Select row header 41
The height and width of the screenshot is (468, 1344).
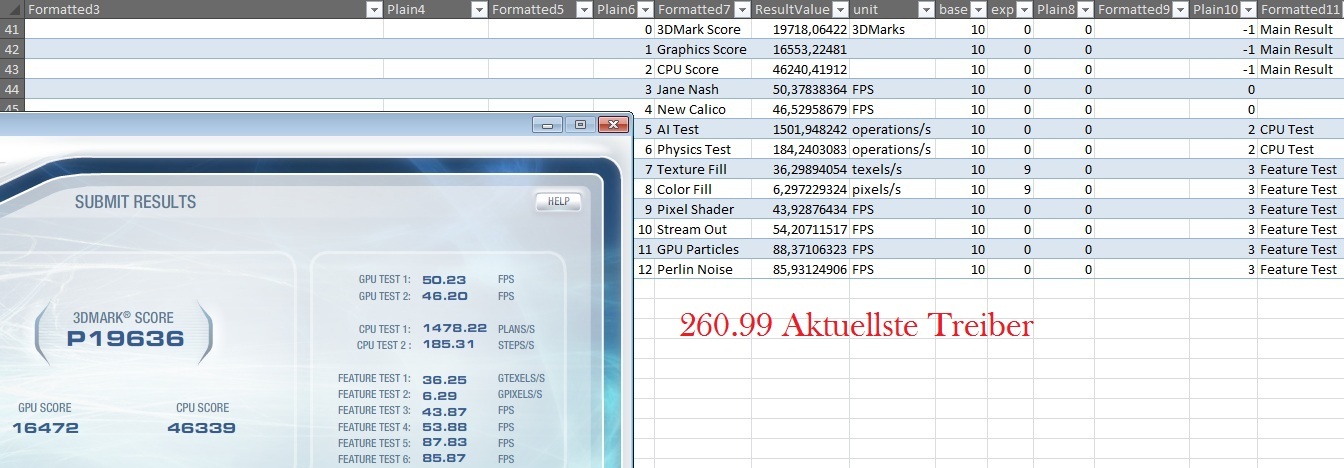[x=12, y=30]
